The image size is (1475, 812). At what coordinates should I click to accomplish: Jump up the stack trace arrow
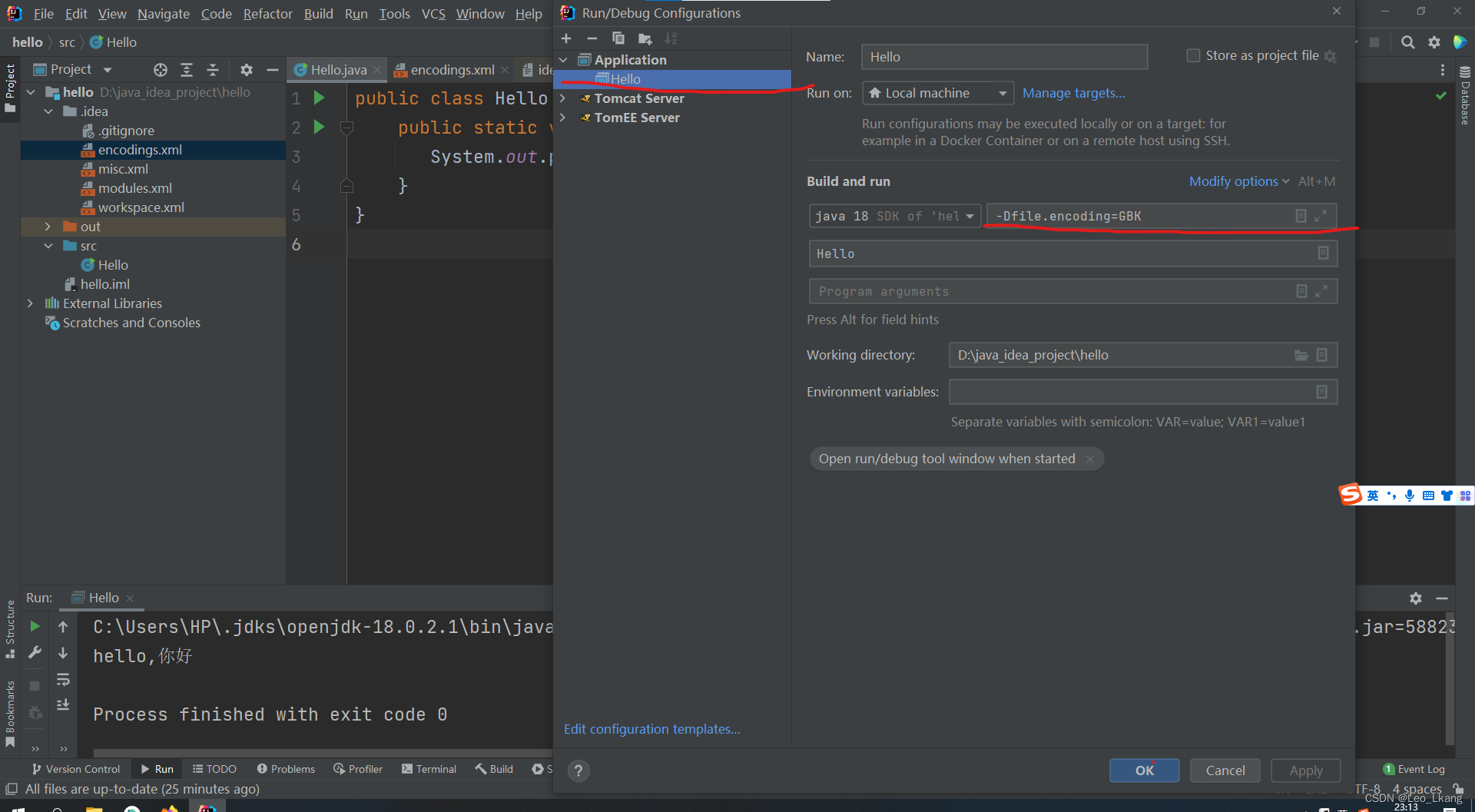point(63,627)
